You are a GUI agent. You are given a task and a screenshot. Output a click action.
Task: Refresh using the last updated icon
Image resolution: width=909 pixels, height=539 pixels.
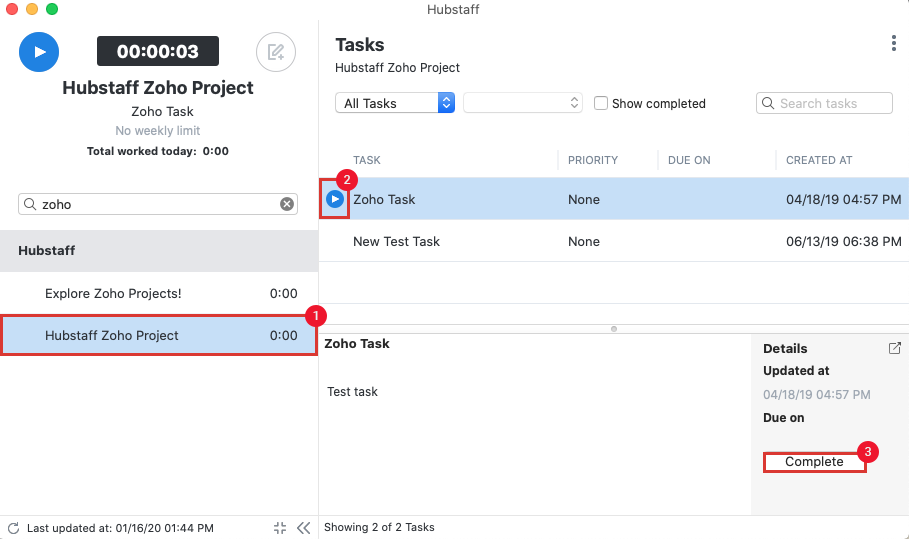[x=13, y=528]
